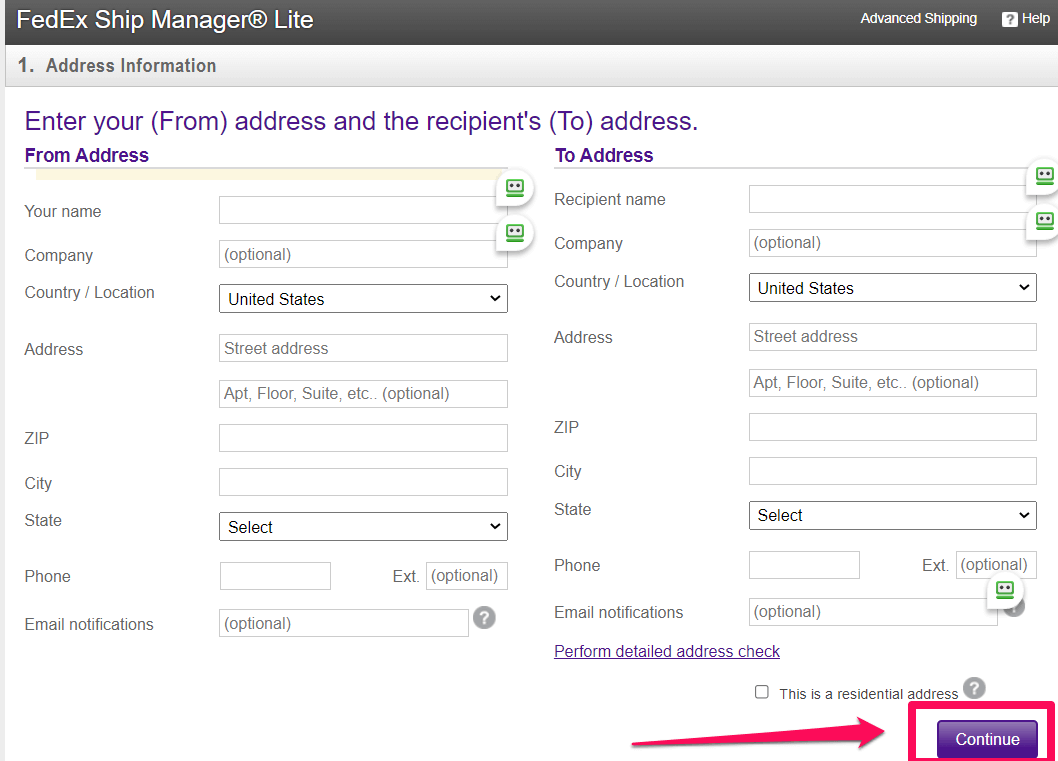Open help tooltip for From Email notifications
Screen dimensions: 1058x761
coord(484,617)
